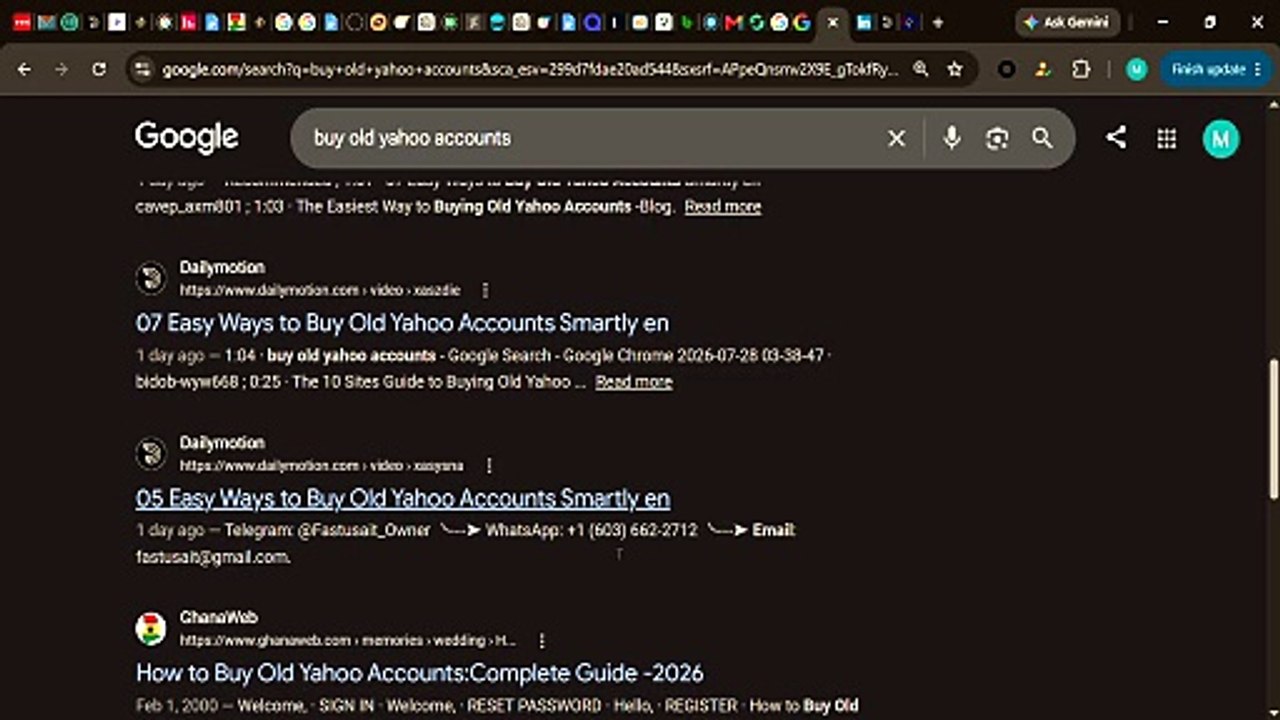The height and width of the screenshot is (720, 1280).
Task: Open '05 Easy Ways to Buy Old Yahoo Accounts' result
Action: point(403,498)
